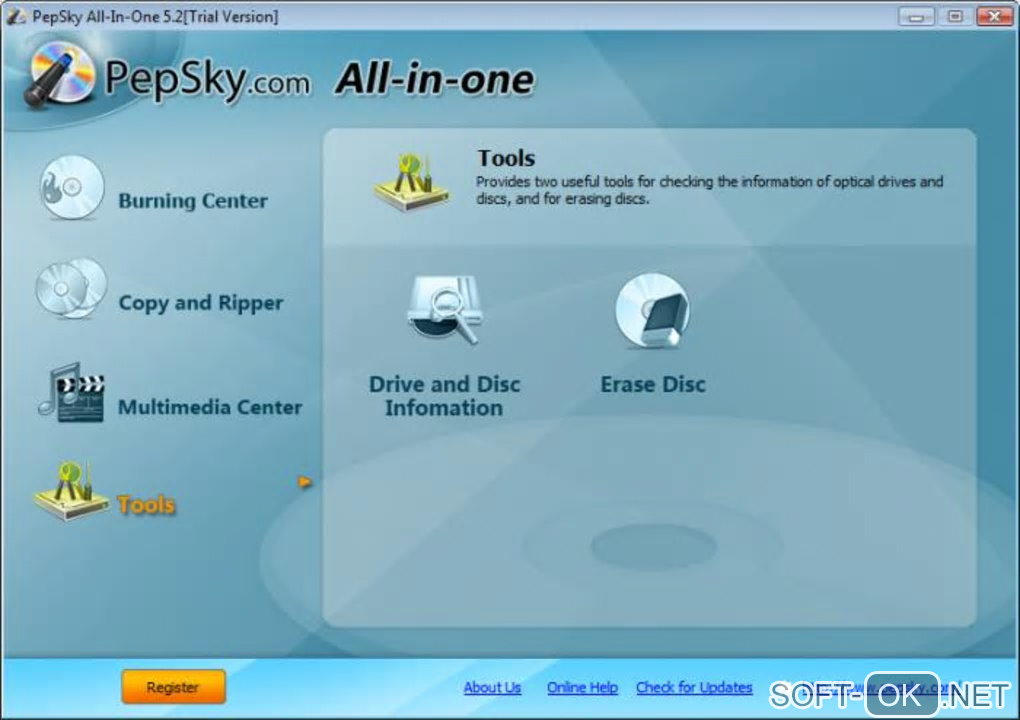Image resolution: width=1020 pixels, height=720 pixels.
Task: Select the Copy and Ripper discs icon
Action: pyautogui.click(x=72, y=289)
